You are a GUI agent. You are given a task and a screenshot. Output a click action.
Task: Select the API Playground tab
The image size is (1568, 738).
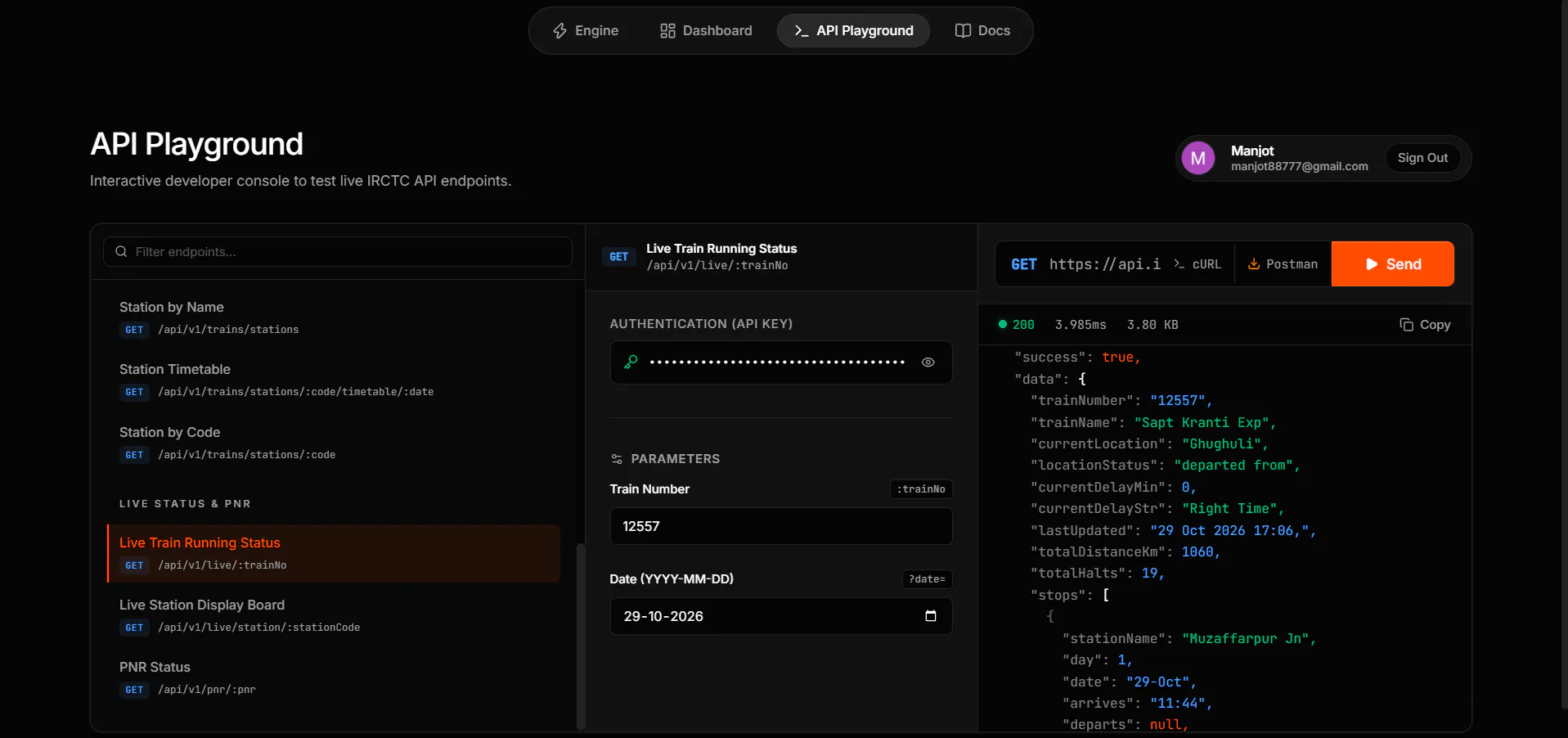pos(853,31)
